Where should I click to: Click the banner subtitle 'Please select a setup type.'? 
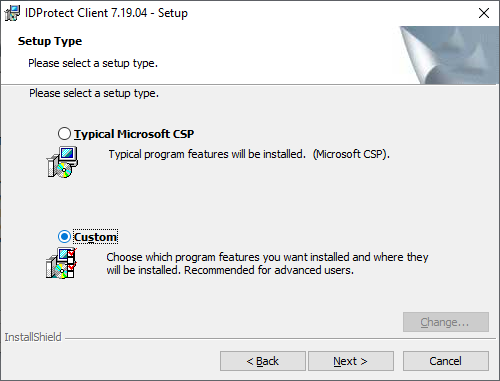pyautogui.click(x=93, y=63)
